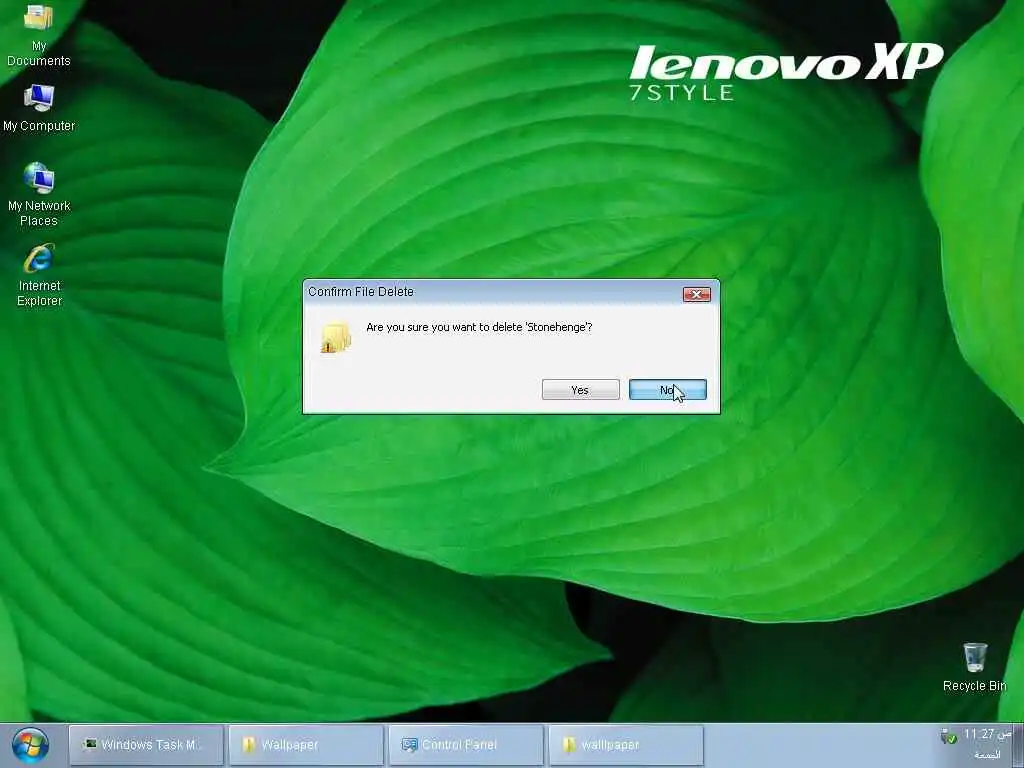This screenshot has height=768, width=1024.
Task: Switch to lowercase wallpaper taskbar window
Action: [x=626, y=744]
